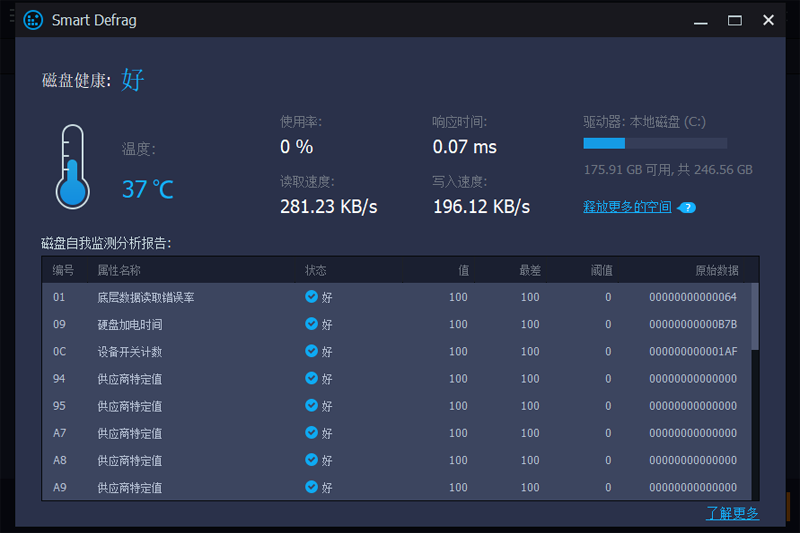Click the ID 0C cell
This screenshot has width=800, height=533.
click(x=60, y=351)
